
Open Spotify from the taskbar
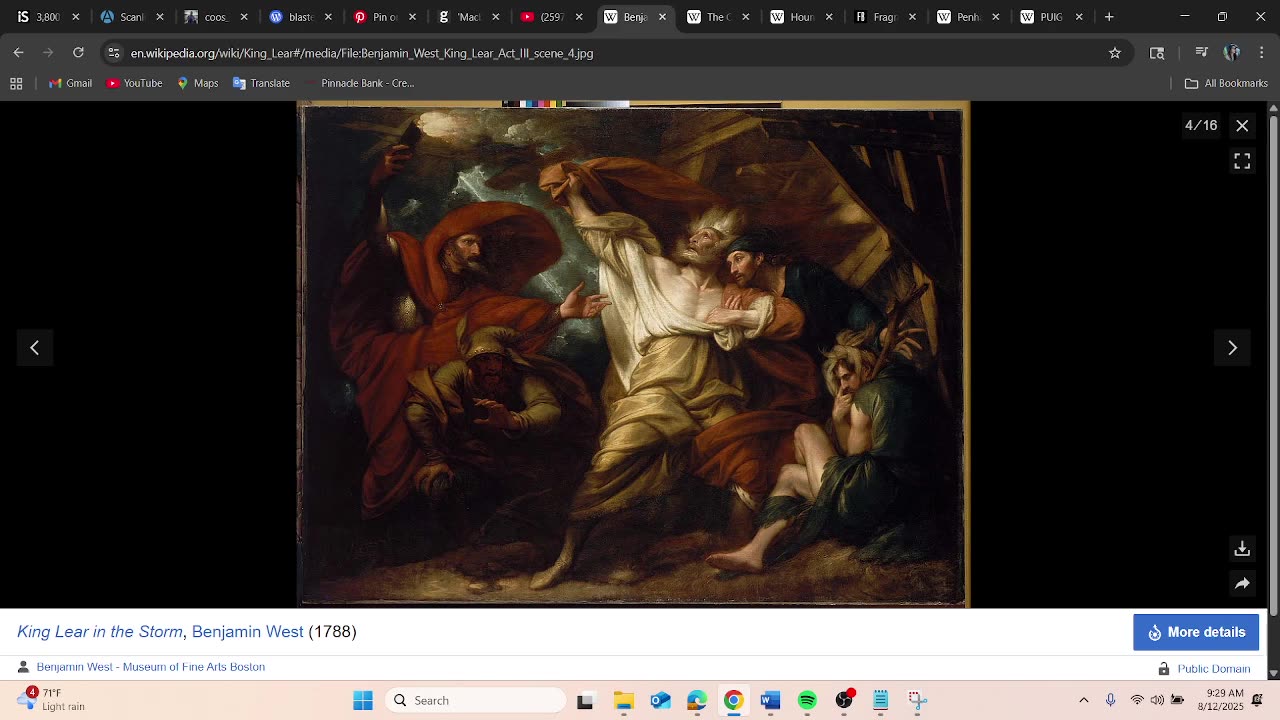click(807, 701)
